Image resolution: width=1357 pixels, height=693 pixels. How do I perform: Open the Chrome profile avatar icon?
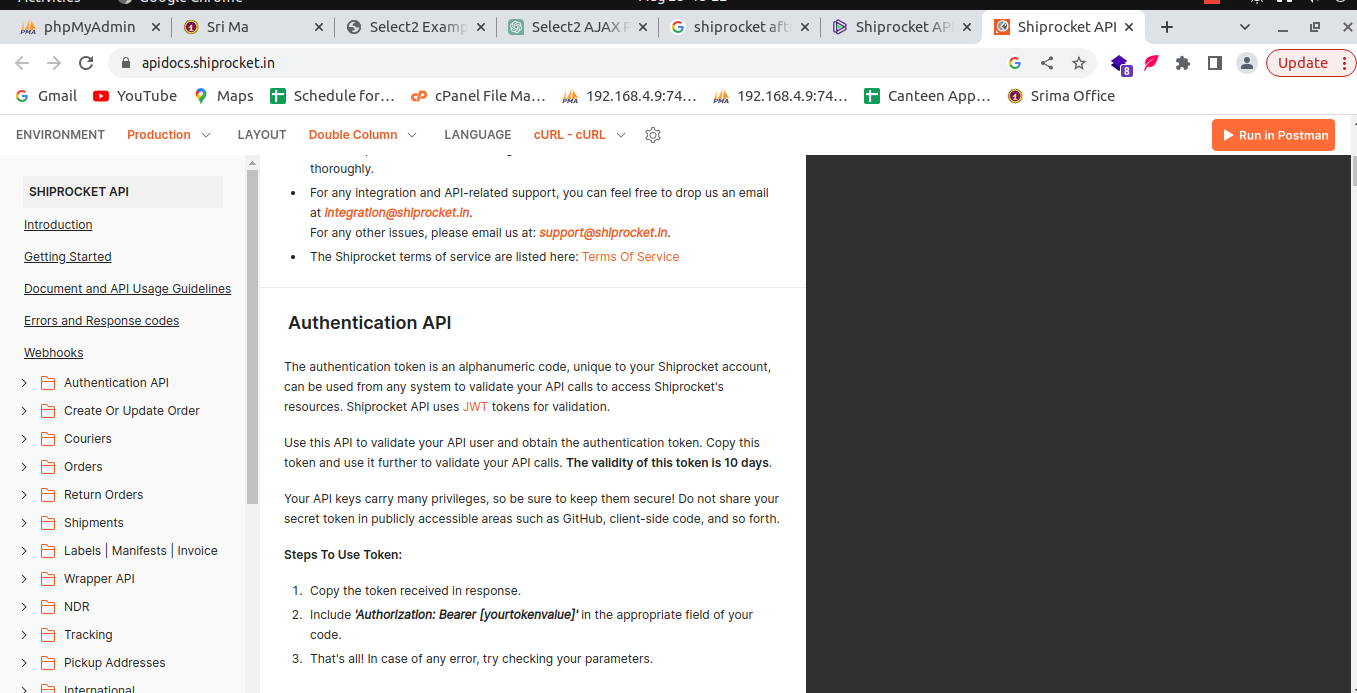pos(1246,63)
